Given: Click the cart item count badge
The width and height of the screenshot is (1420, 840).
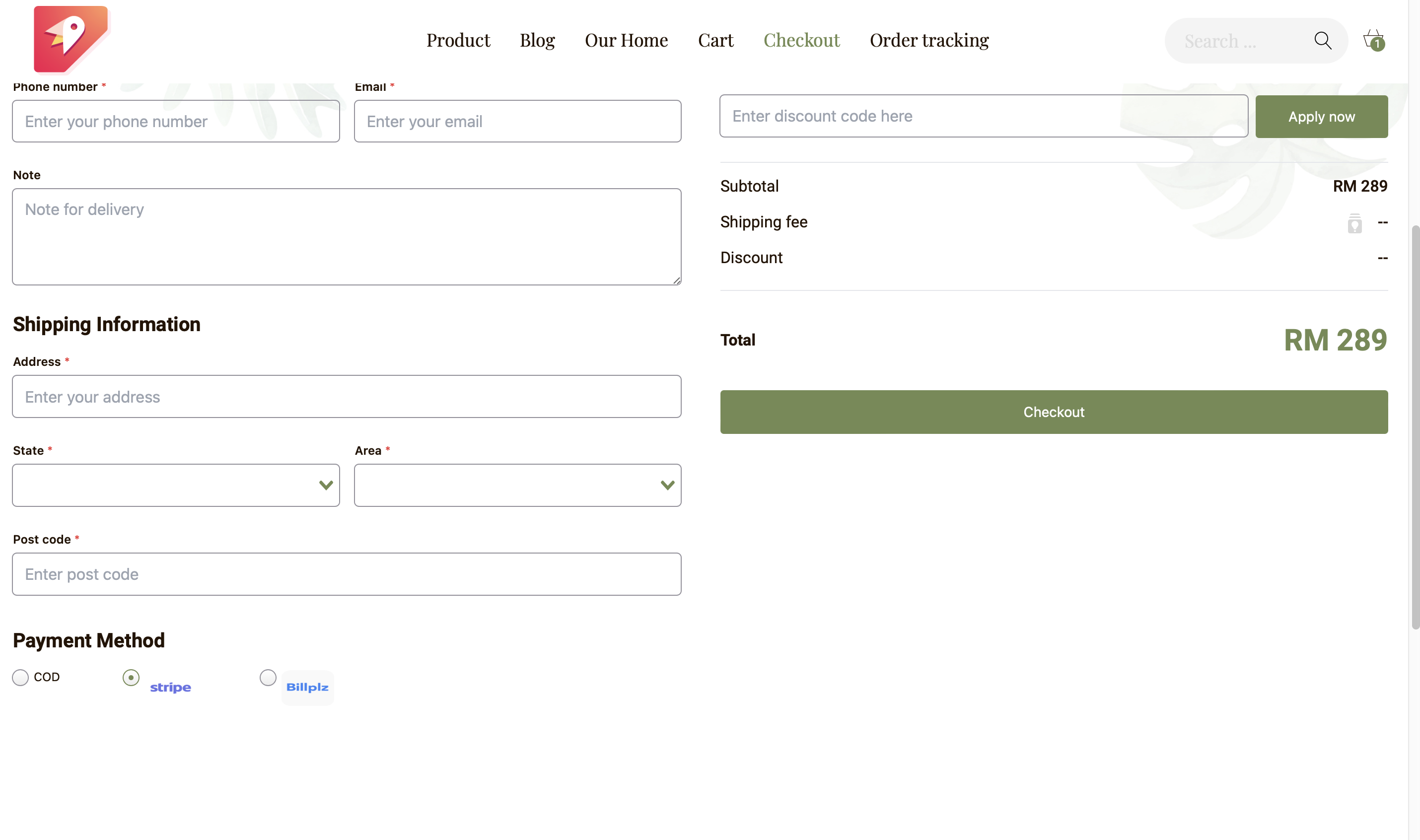Looking at the screenshot, I should tap(1378, 44).
